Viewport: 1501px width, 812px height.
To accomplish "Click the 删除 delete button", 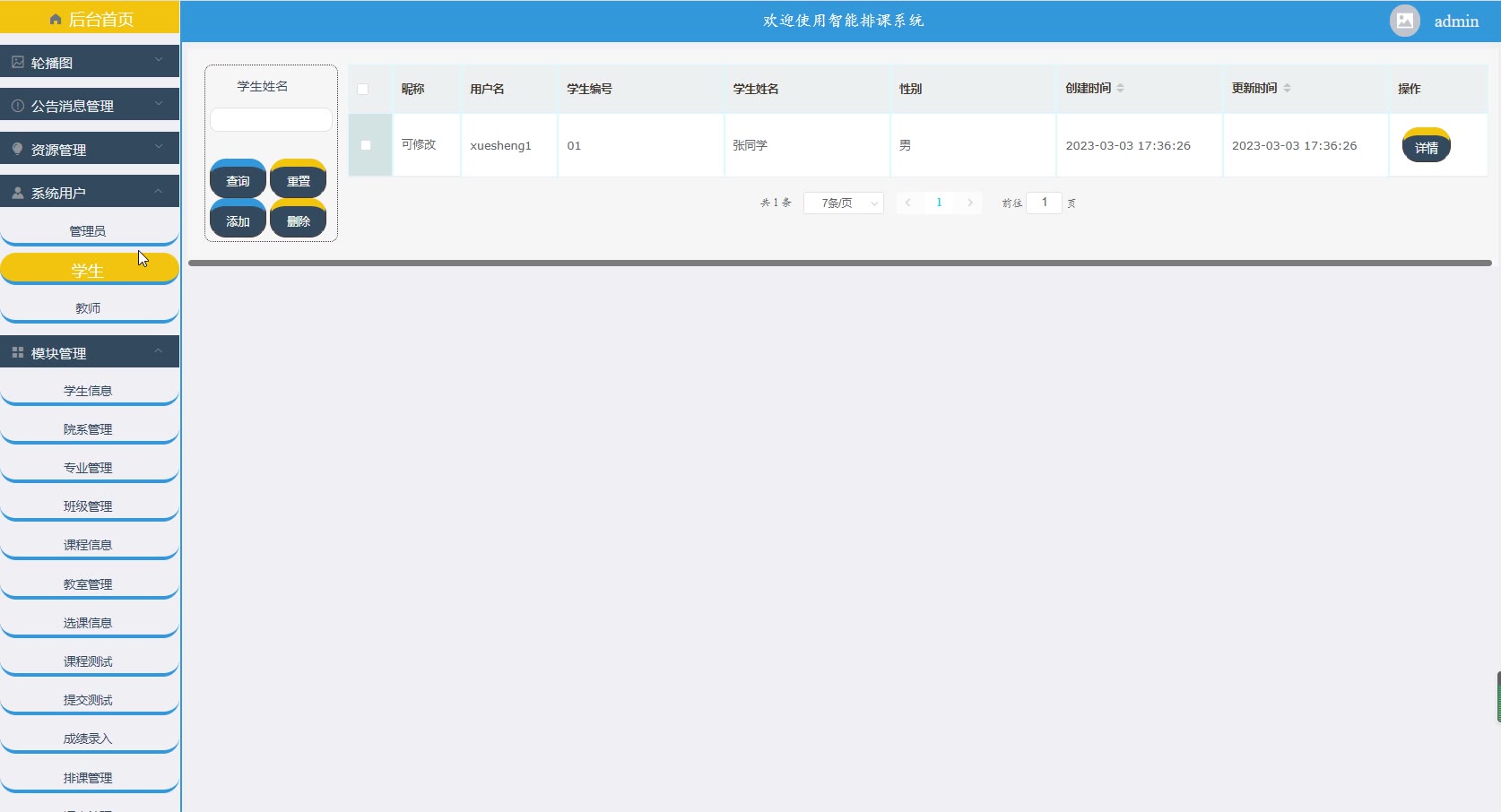I will 299,219.
